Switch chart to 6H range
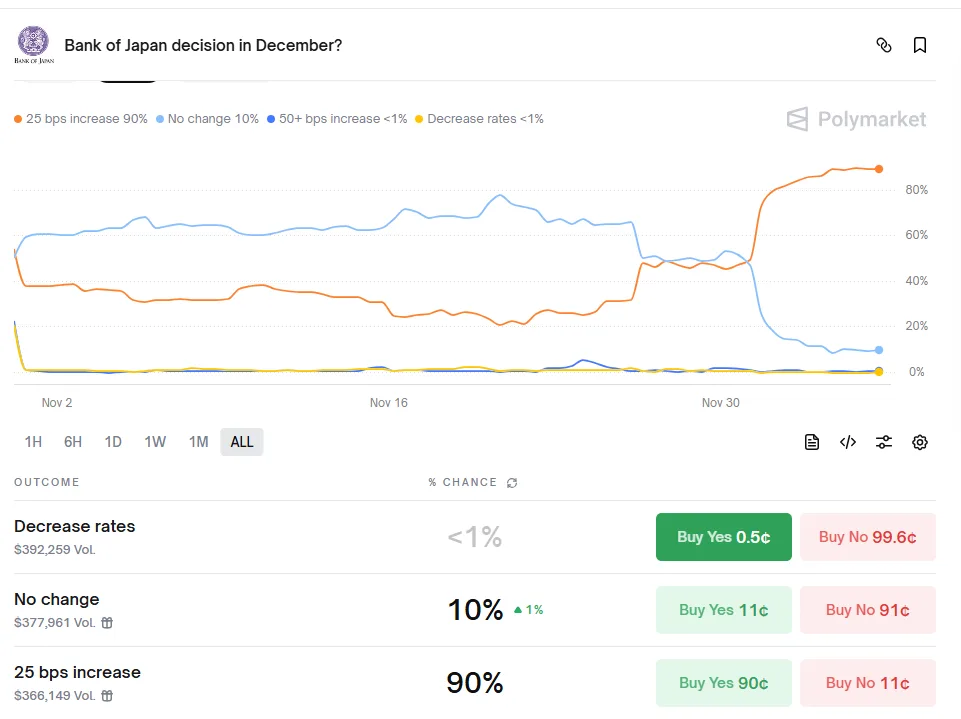The width and height of the screenshot is (961, 719). [73, 442]
